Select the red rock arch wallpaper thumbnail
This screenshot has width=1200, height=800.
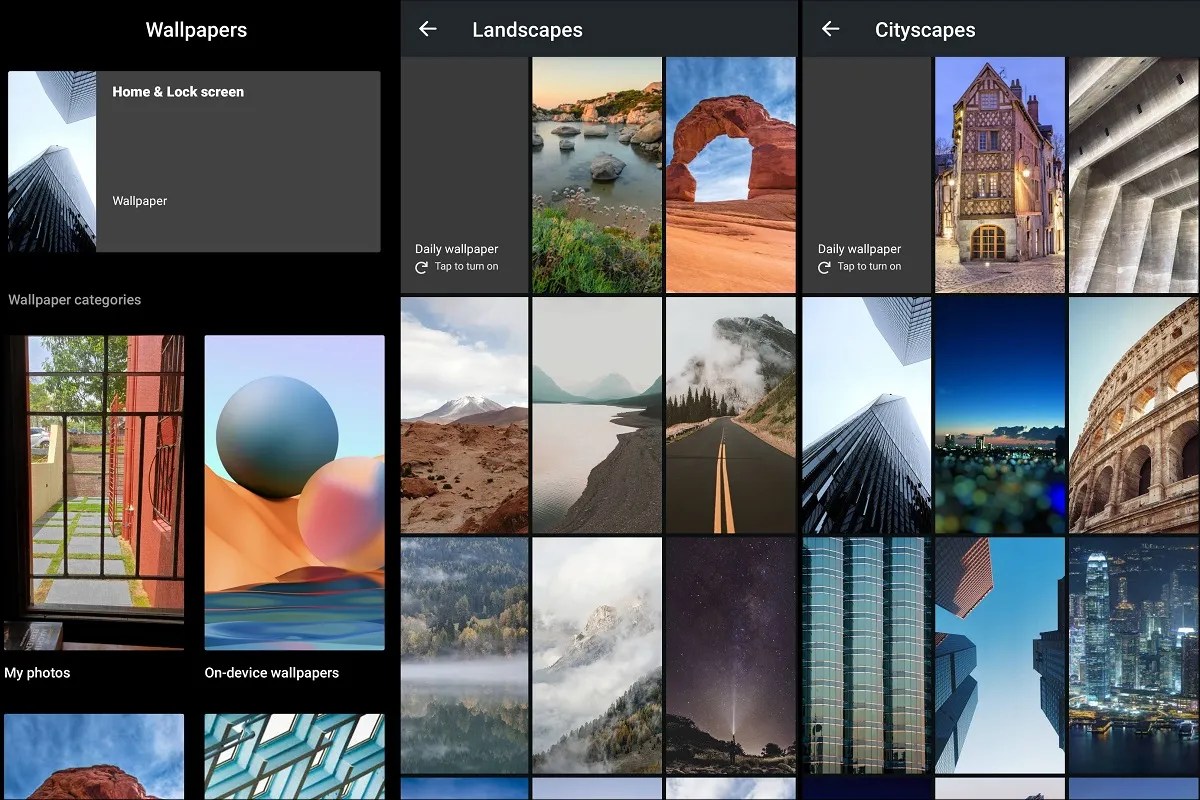tap(731, 175)
